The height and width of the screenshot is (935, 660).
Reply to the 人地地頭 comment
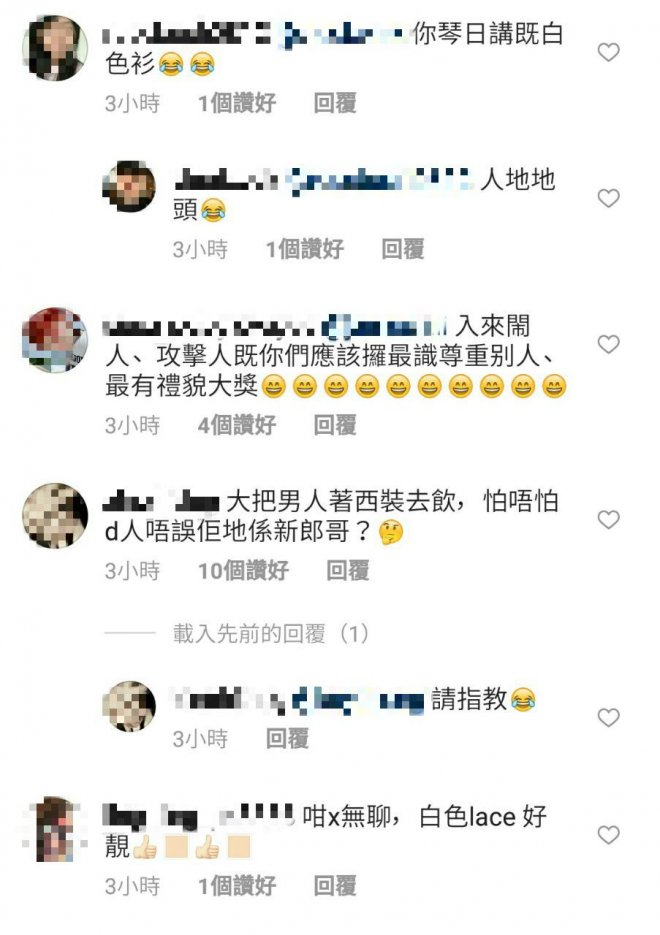(402, 249)
